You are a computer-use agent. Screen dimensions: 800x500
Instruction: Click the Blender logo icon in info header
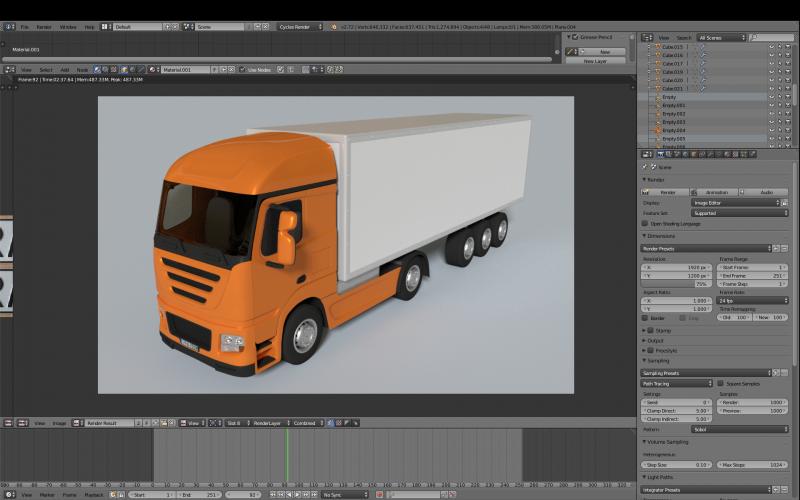tap(334, 27)
